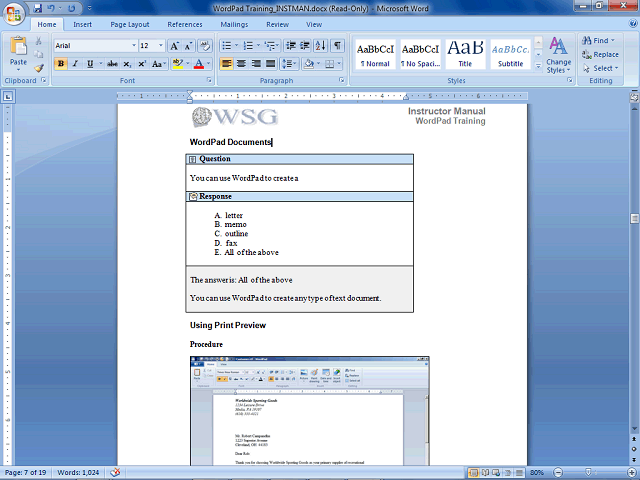Viewport: 640px width, 480px height.
Task: Click the Find button
Action: click(598, 40)
